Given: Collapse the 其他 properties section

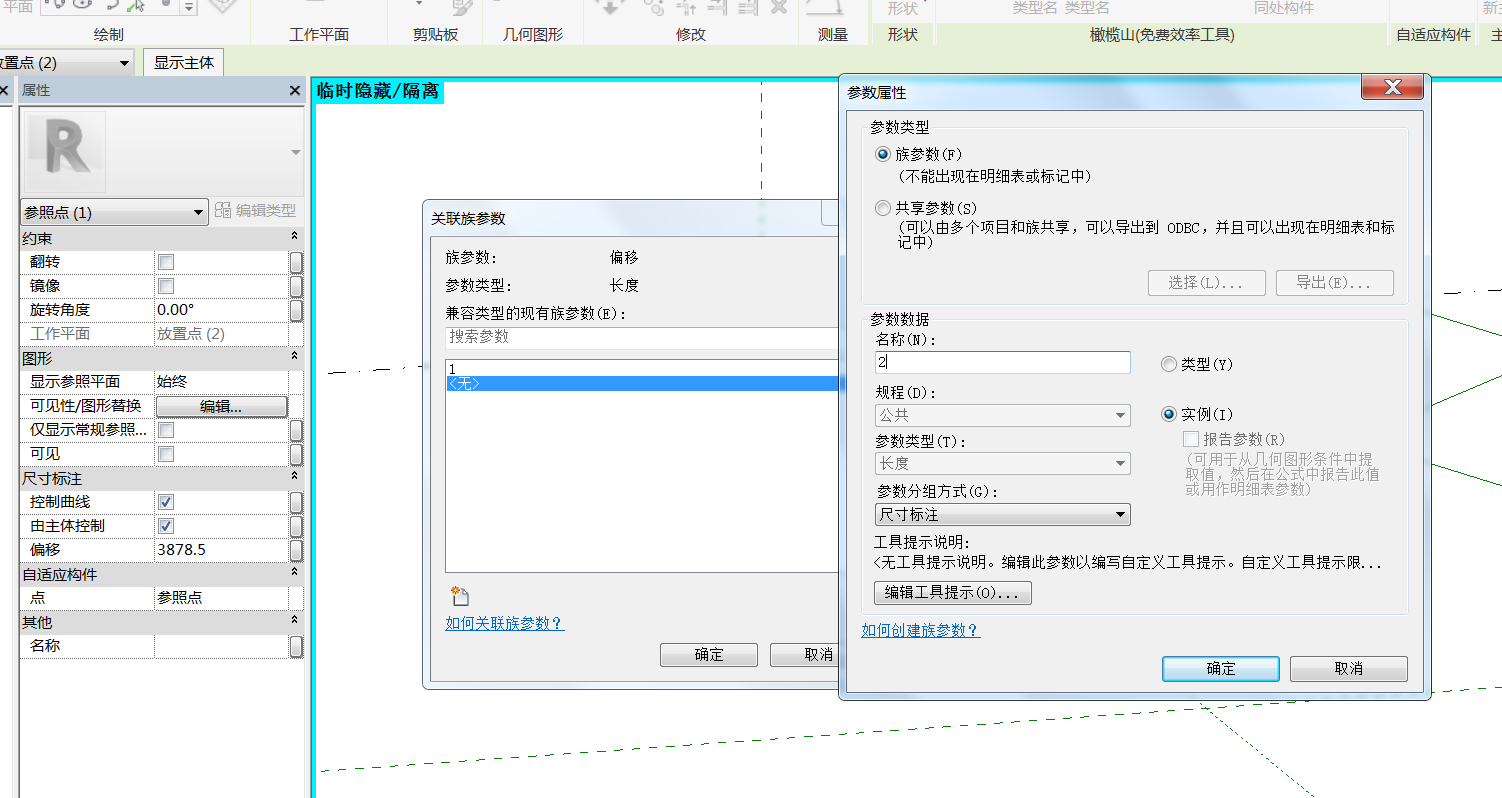Looking at the screenshot, I should [x=295, y=622].
